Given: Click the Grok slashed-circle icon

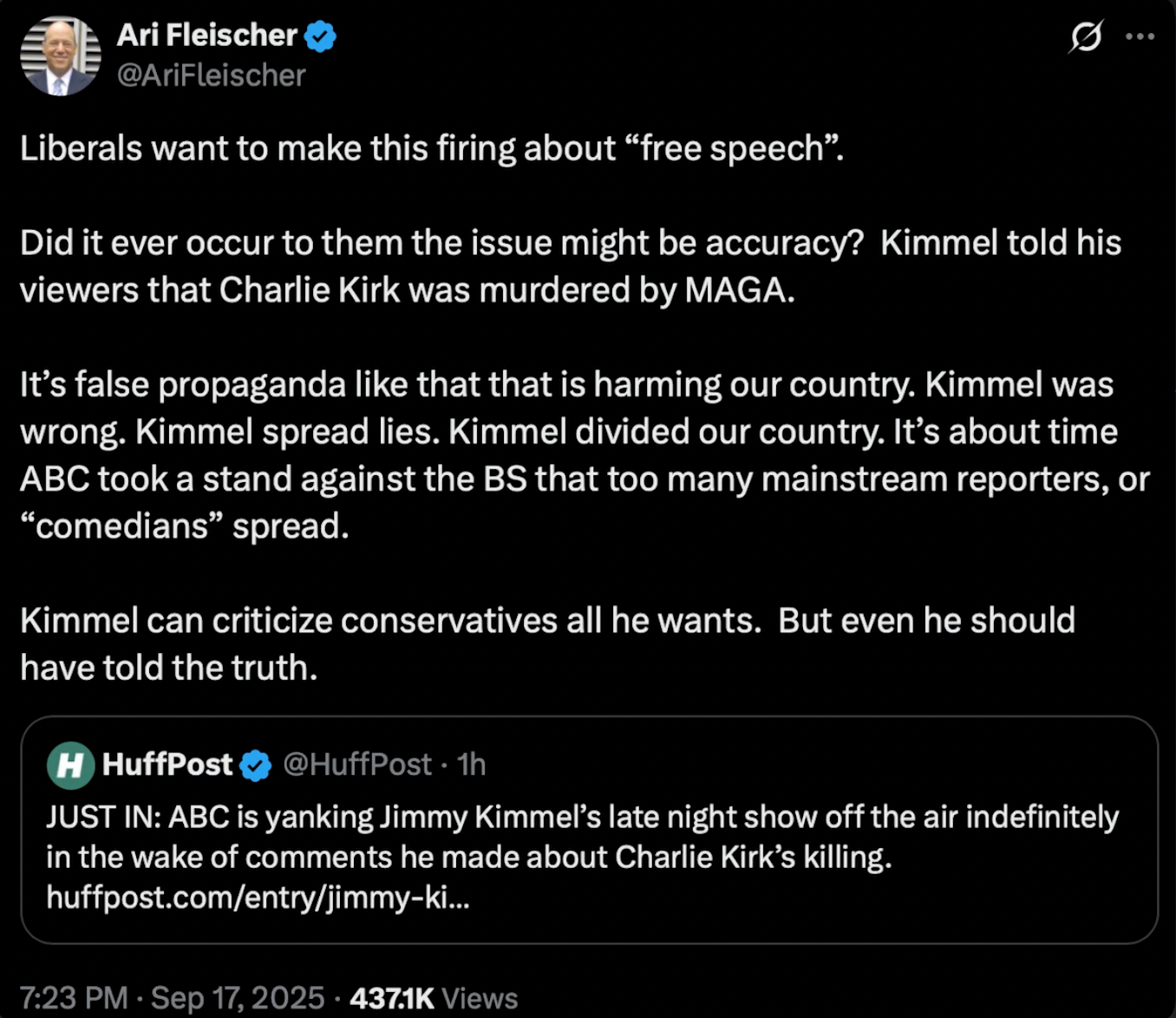Looking at the screenshot, I should [1086, 37].
